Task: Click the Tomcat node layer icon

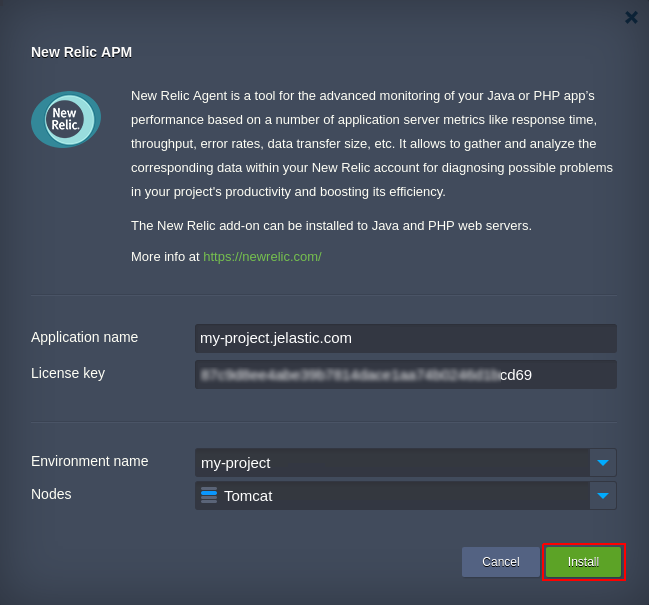Action: click(209, 495)
